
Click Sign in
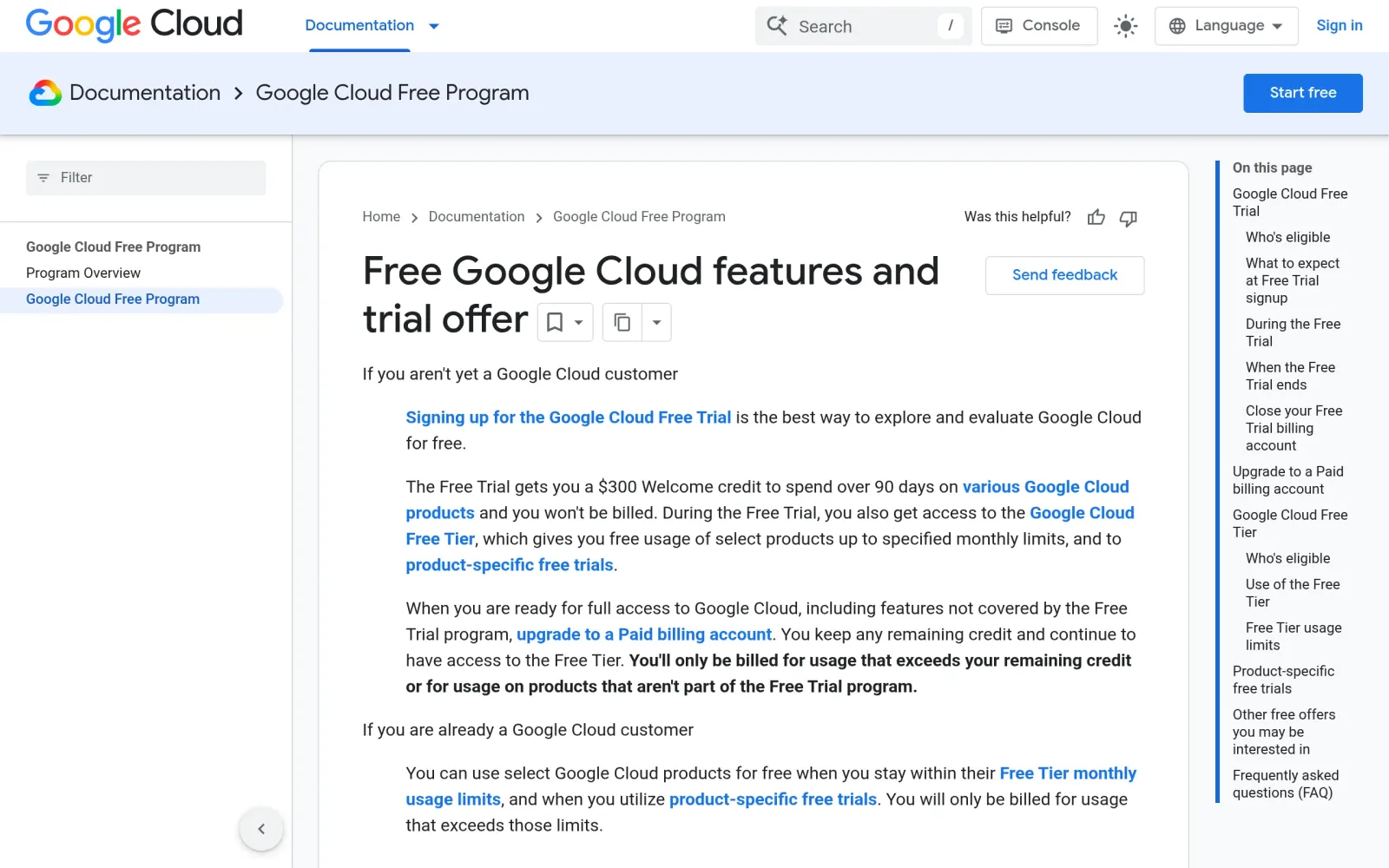coord(1340,26)
